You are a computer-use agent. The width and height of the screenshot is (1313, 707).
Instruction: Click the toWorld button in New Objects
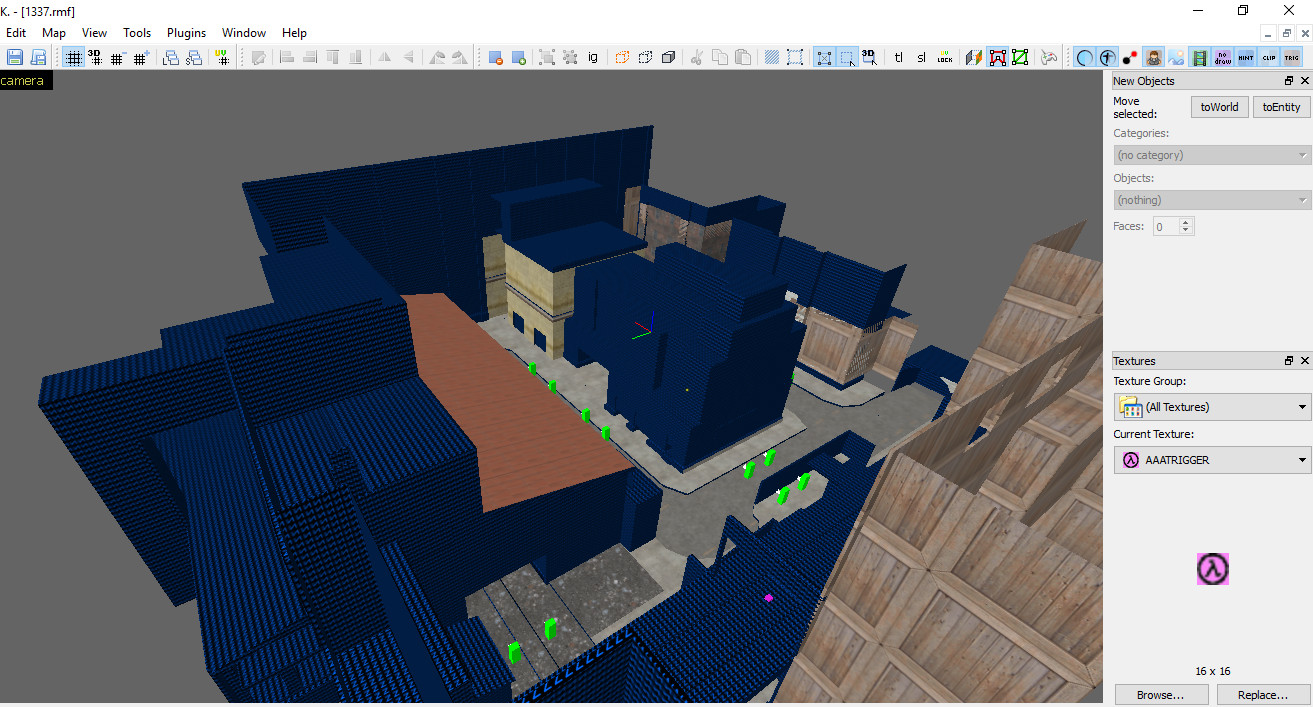click(1219, 106)
